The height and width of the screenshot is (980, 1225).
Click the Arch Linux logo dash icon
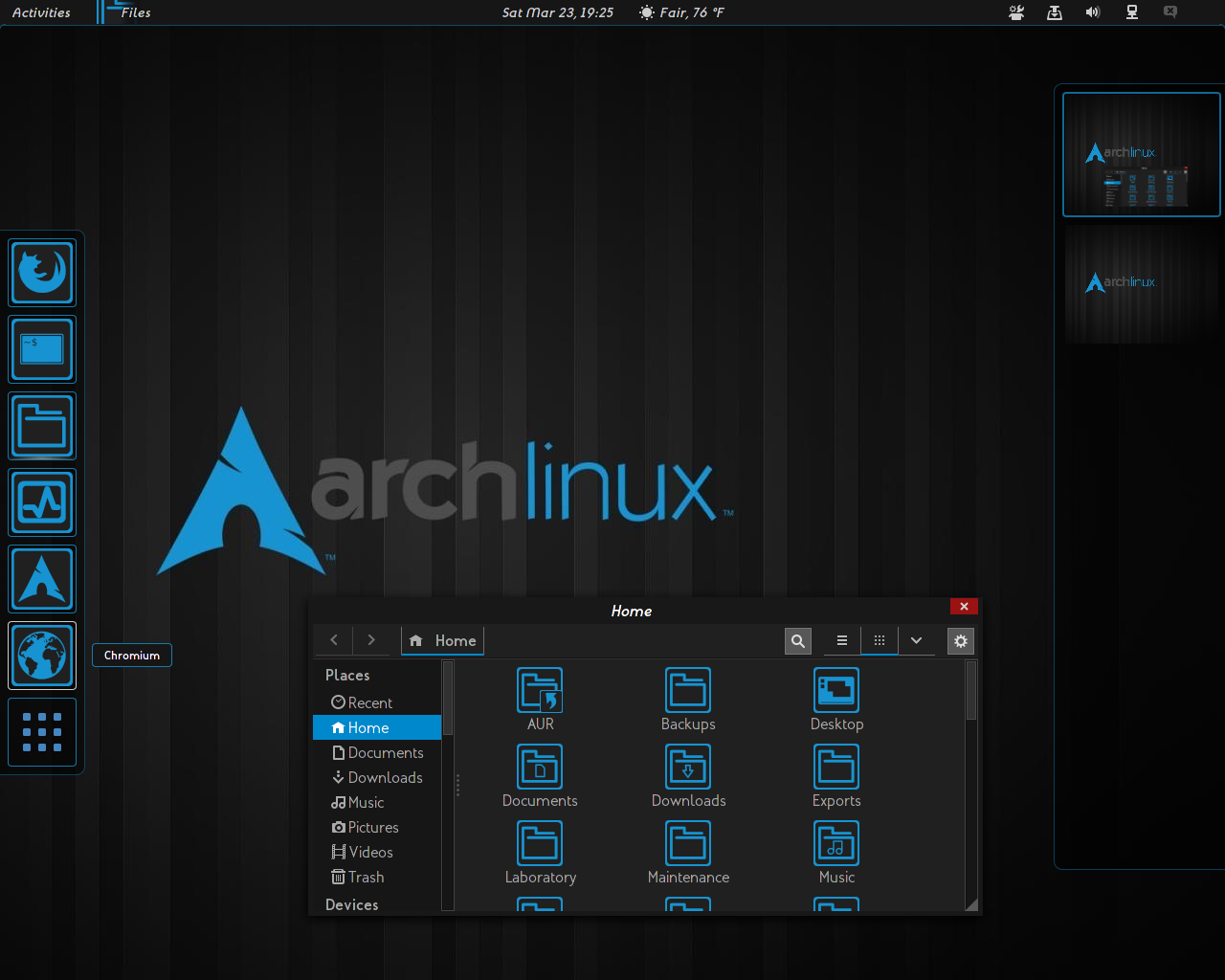click(42, 579)
